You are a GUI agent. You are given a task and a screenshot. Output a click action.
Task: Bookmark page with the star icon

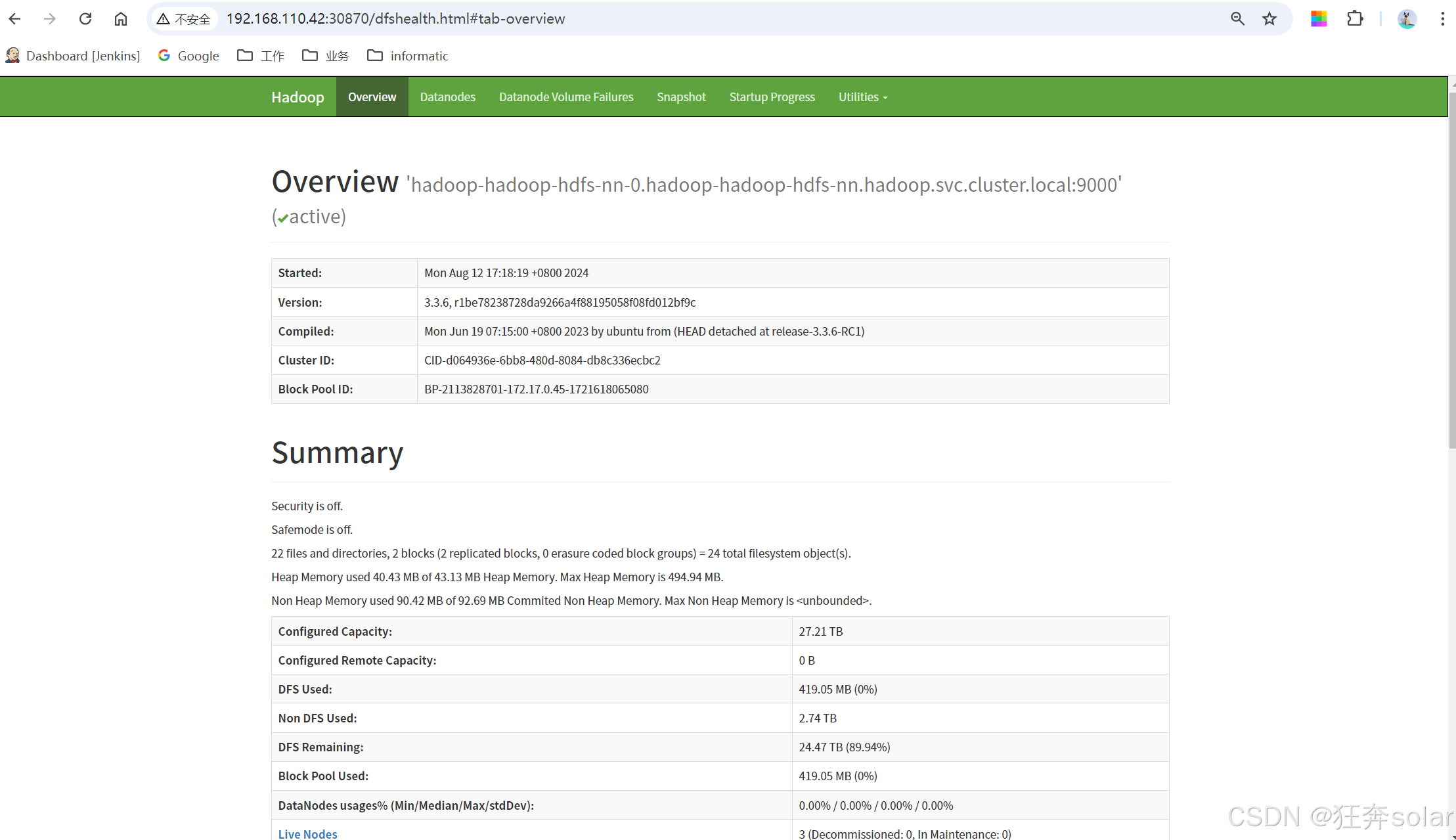pyautogui.click(x=1269, y=18)
